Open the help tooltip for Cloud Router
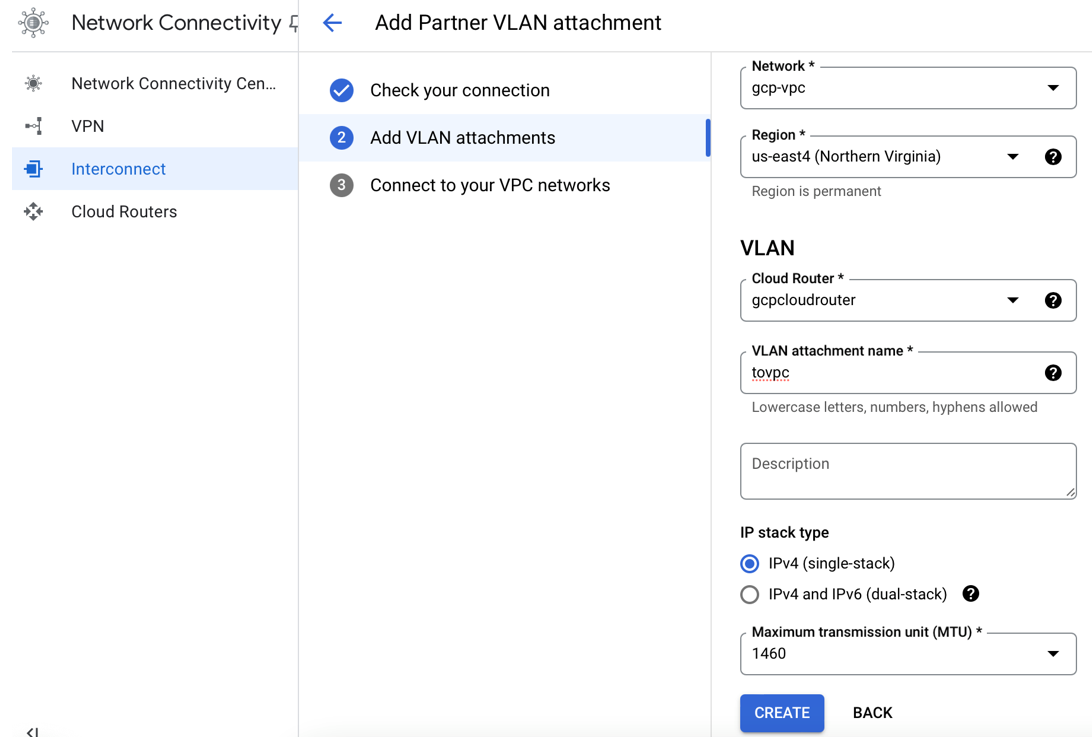Image resolution: width=1092 pixels, height=737 pixels. 1053,300
